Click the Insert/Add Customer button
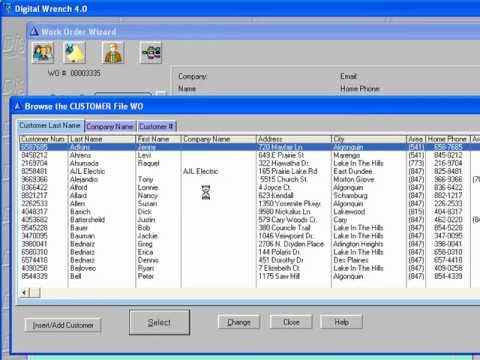The image size is (480, 360). (x=63, y=325)
